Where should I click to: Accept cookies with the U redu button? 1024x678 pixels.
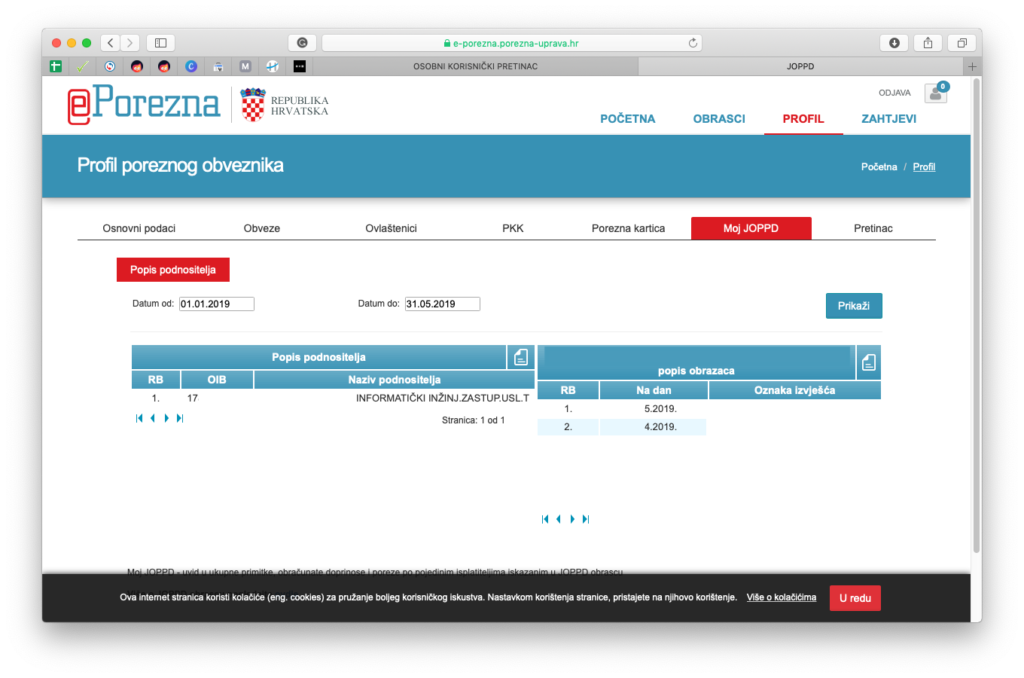(x=855, y=598)
